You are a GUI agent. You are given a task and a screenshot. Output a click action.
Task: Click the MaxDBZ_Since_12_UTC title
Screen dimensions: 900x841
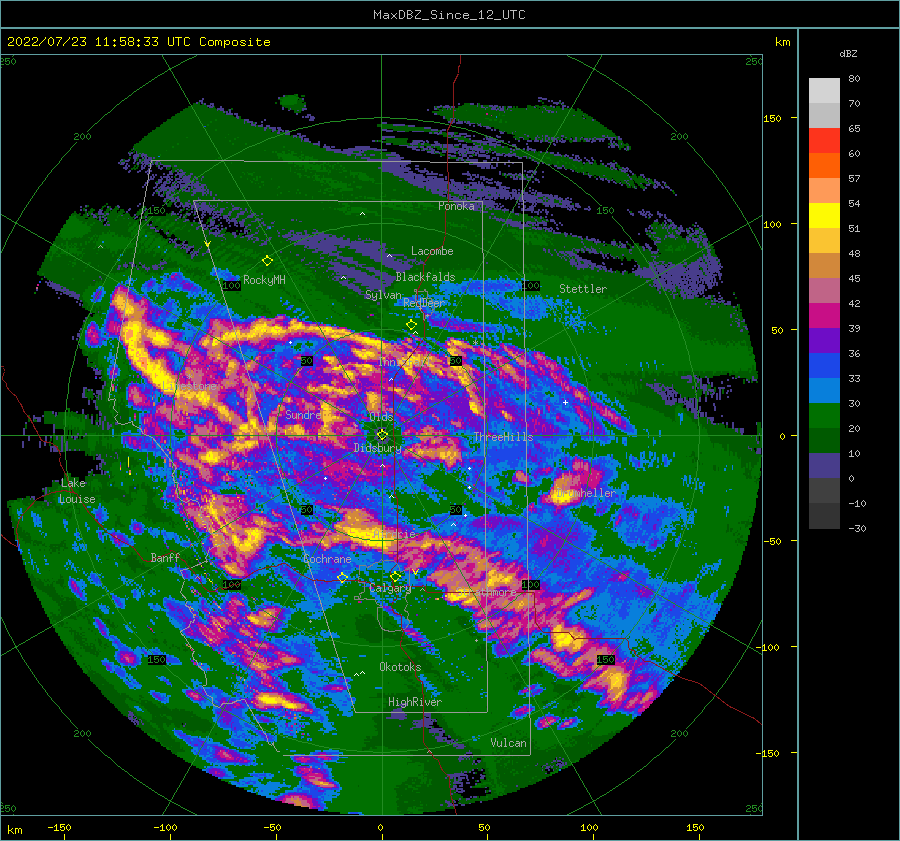(x=449, y=15)
